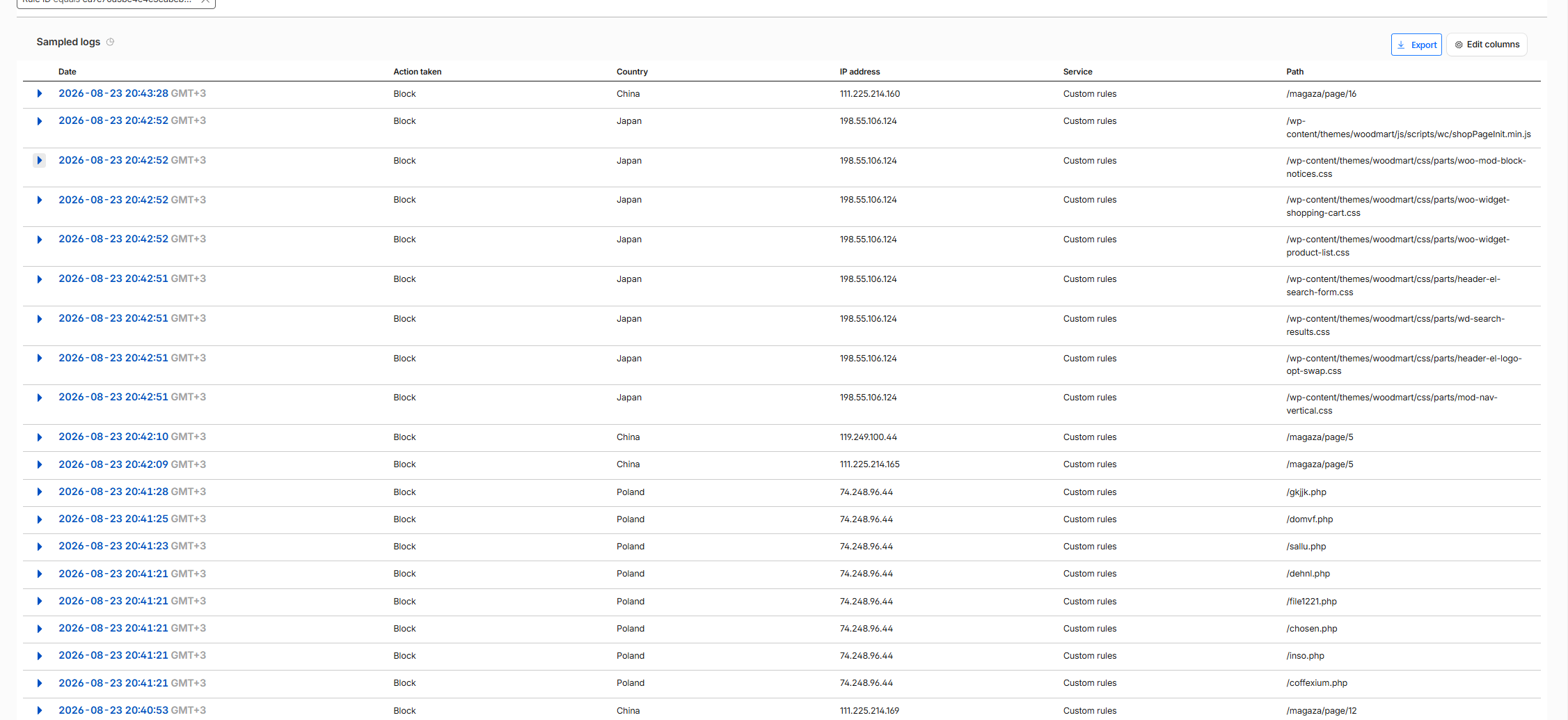Expand the /coffexium.php log row
Image resolution: width=1568 pixels, height=720 pixels.
pos(40,683)
